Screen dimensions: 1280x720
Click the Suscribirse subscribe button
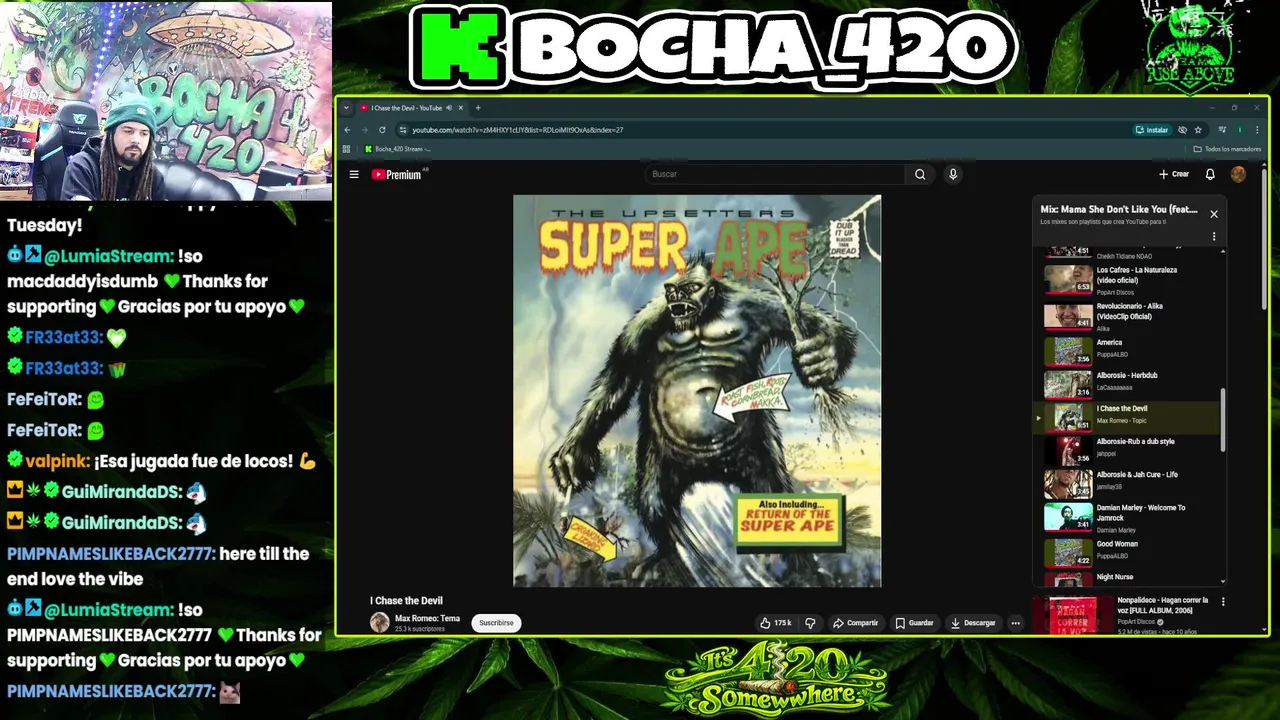click(x=496, y=623)
